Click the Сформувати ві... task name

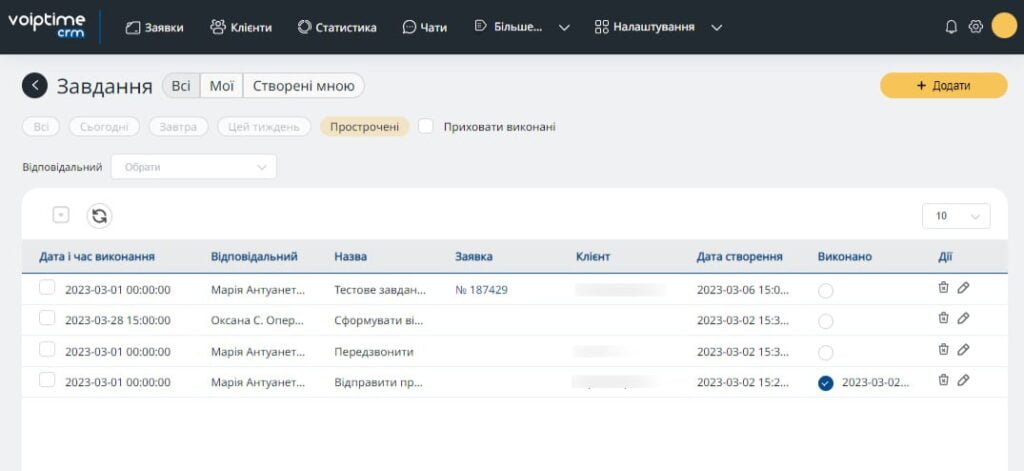click(379, 321)
